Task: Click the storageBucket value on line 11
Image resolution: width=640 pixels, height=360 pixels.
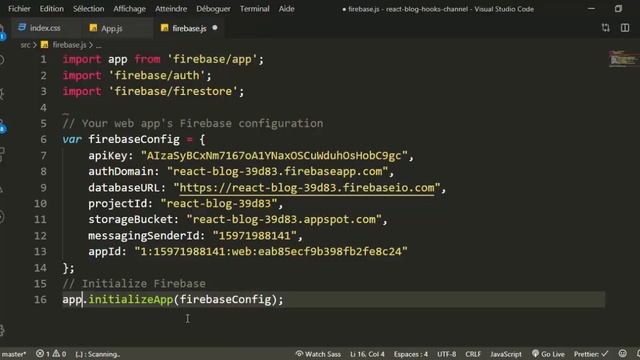Action: point(284,220)
